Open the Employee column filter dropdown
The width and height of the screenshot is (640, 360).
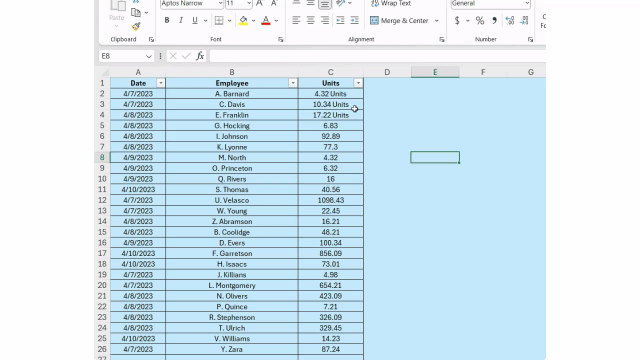click(293, 83)
